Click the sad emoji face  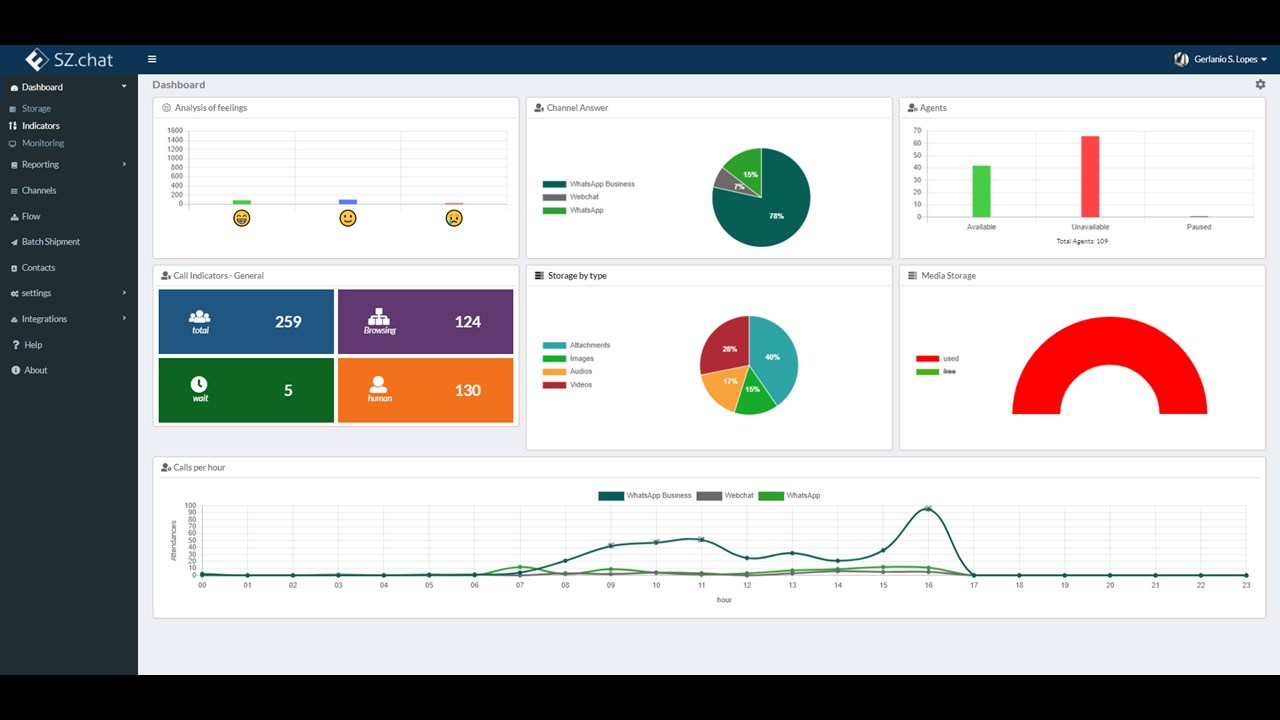pyautogui.click(x=454, y=218)
